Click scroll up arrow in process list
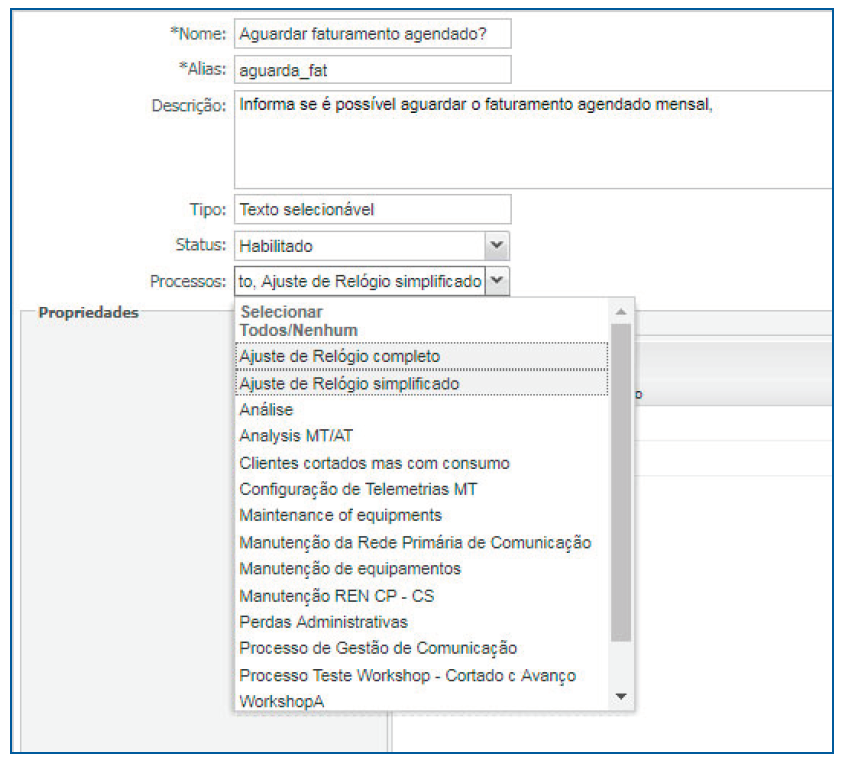 click(x=621, y=310)
